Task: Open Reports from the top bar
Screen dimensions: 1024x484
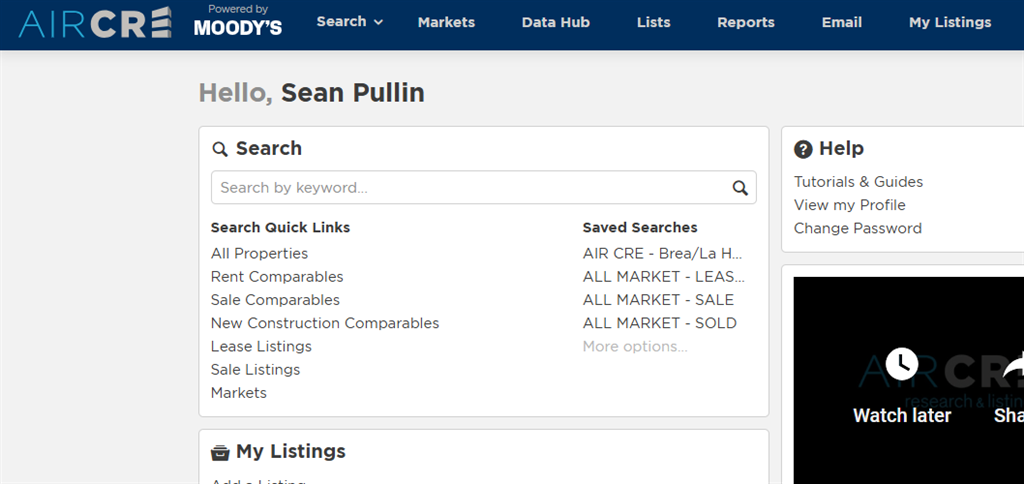Action: point(746,22)
